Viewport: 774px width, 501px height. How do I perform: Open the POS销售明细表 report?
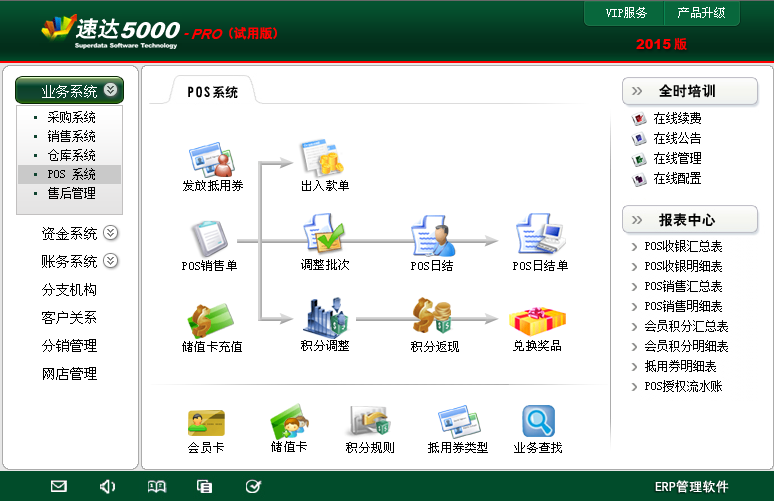[x=683, y=307]
